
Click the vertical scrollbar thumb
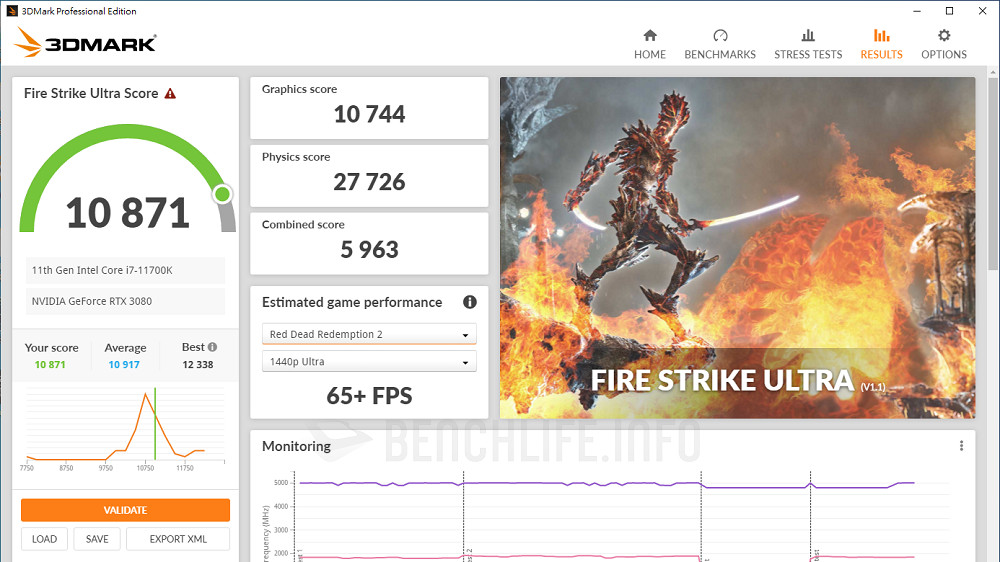tap(994, 175)
